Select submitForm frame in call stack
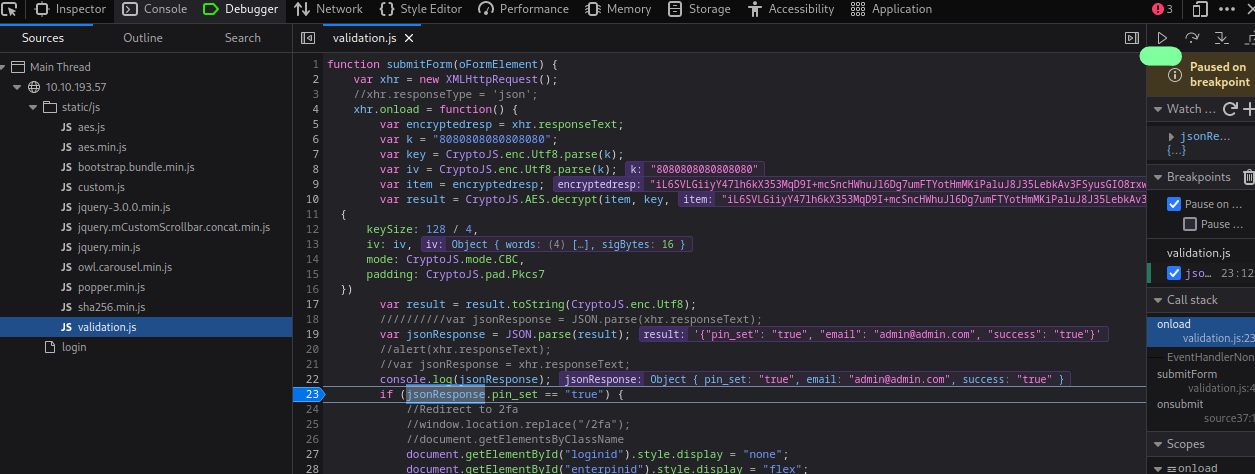The width and height of the screenshot is (1255, 474). point(1201,381)
